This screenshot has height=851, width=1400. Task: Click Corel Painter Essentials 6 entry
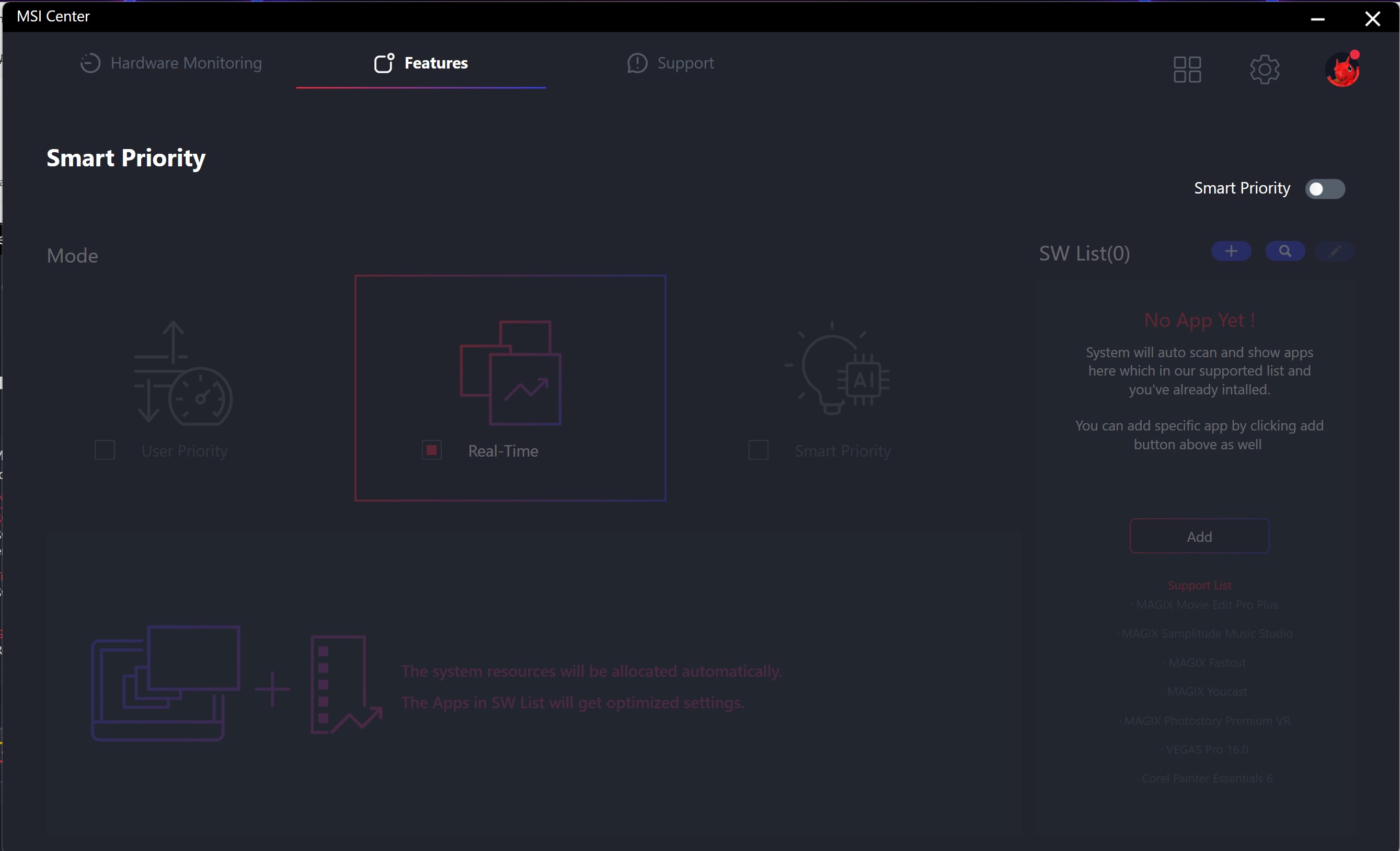click(1204, 778)
